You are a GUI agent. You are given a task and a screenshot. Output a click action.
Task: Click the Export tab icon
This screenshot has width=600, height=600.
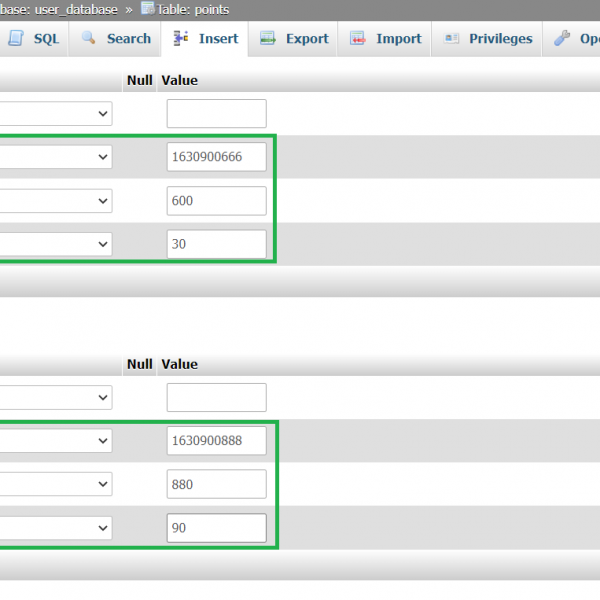coord(268,39)
